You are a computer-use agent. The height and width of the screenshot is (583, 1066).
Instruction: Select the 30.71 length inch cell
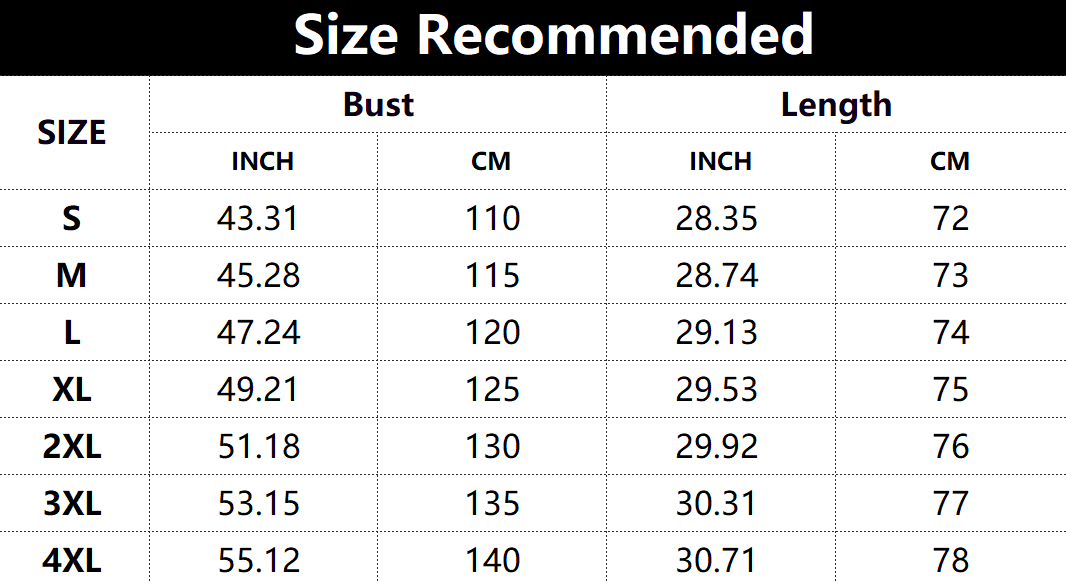pos(717,561)
